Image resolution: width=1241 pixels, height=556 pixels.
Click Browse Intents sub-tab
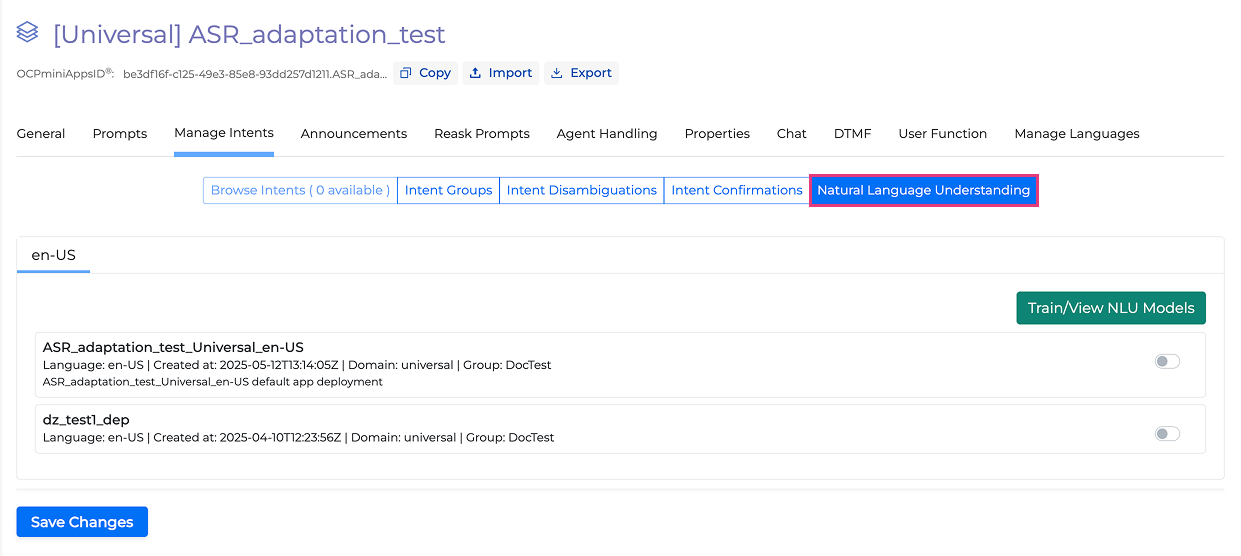point(300,191)
